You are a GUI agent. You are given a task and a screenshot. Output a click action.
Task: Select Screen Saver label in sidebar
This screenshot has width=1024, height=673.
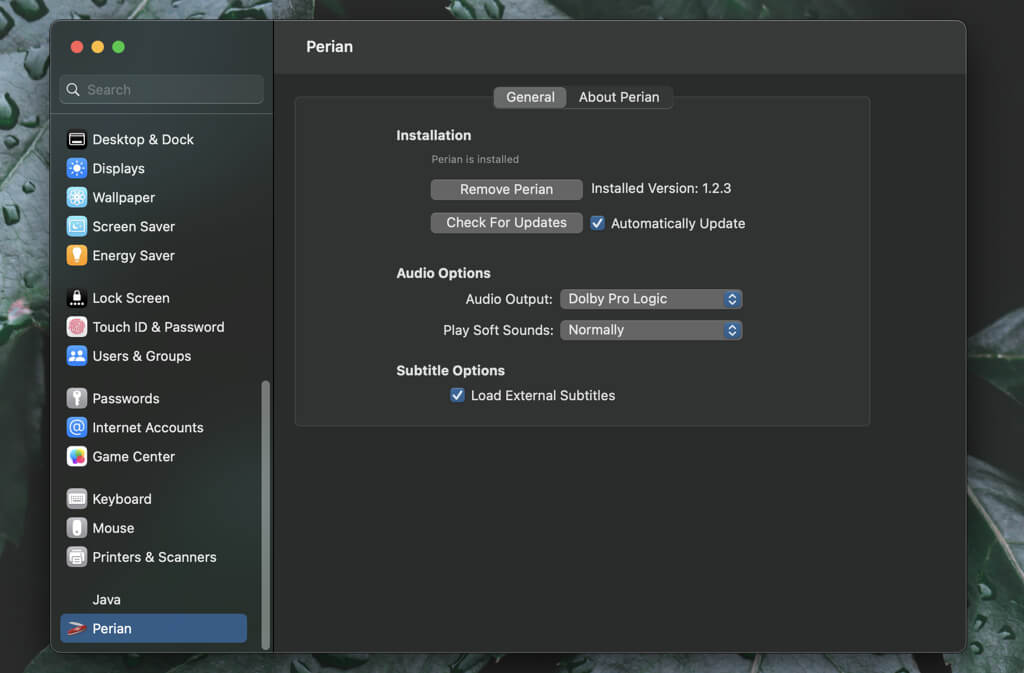coord(133,227)
